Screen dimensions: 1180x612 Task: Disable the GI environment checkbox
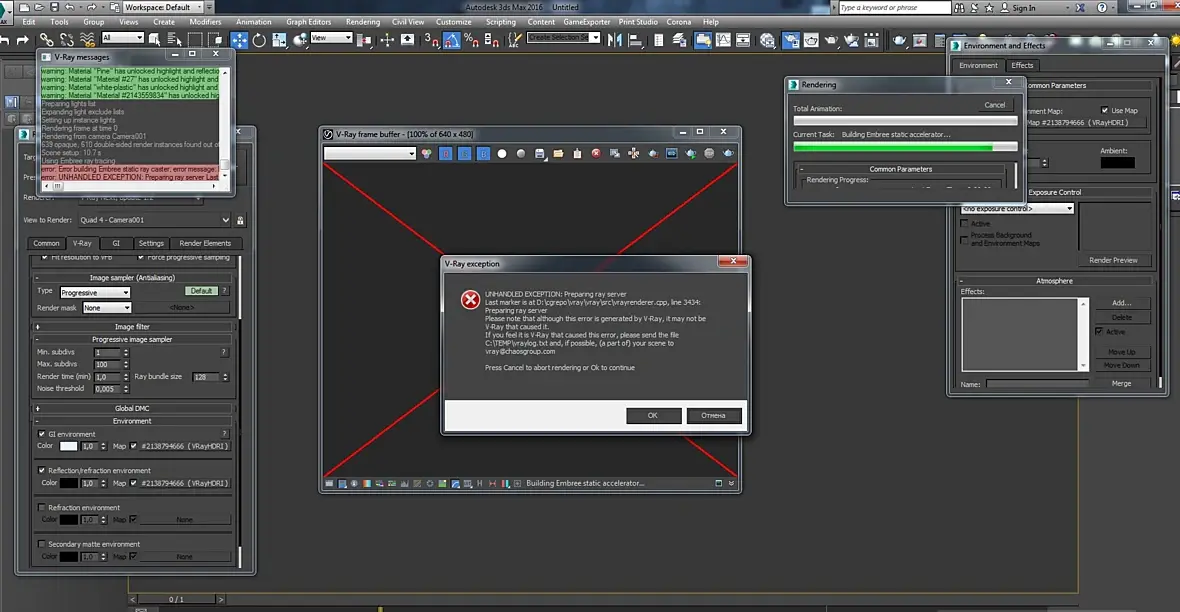point(42,434)
